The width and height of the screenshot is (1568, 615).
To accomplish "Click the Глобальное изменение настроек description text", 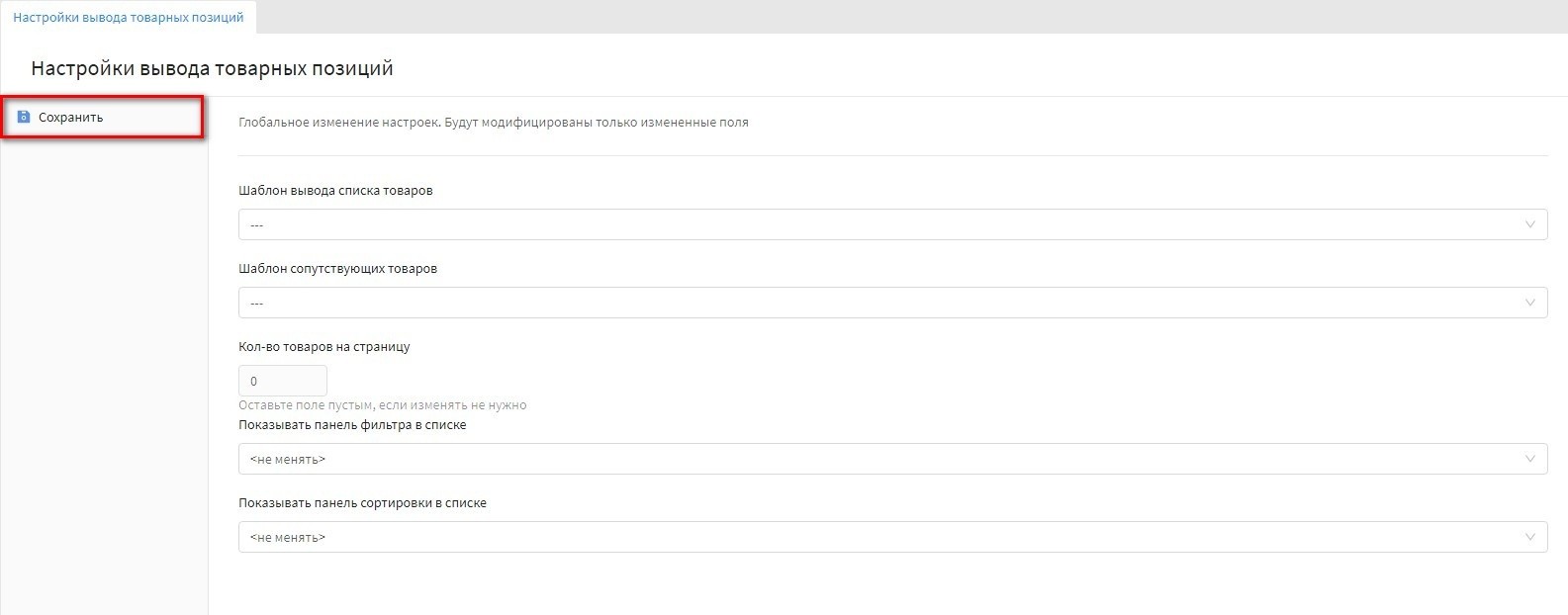I will click(493, 123).
